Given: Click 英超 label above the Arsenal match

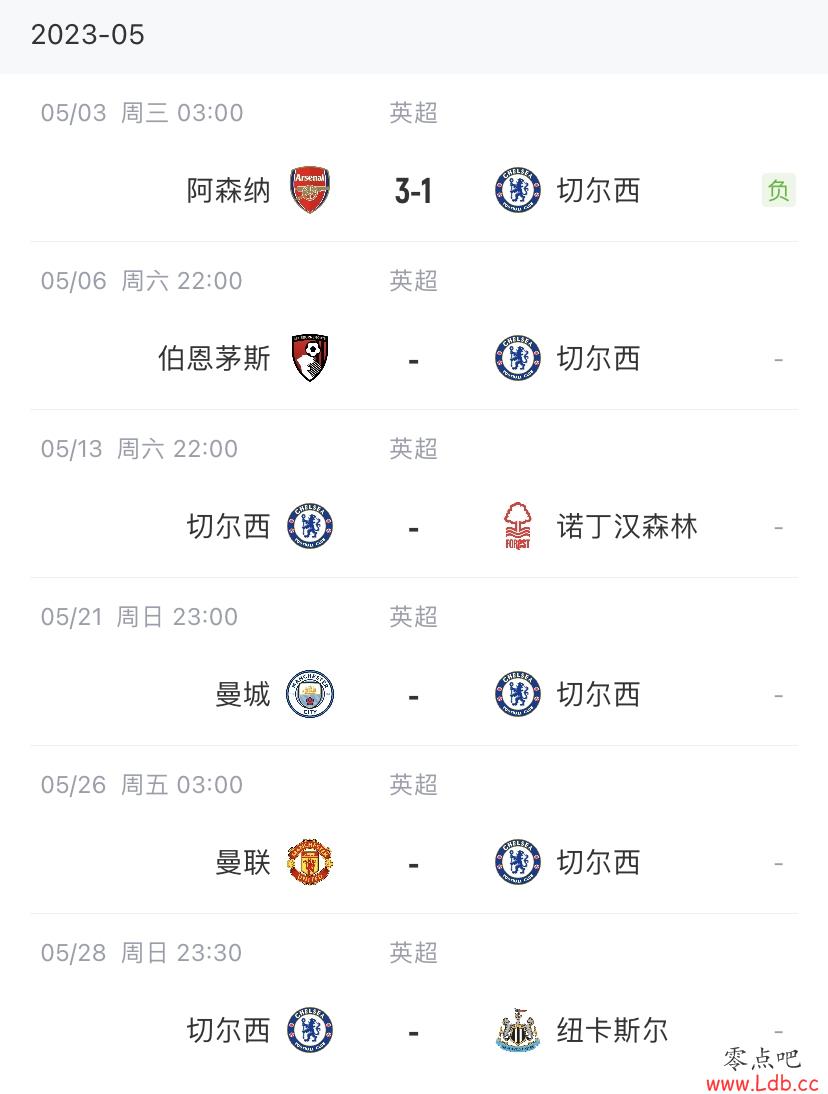Looking at the screenshot, I should [x=413, y=112].
